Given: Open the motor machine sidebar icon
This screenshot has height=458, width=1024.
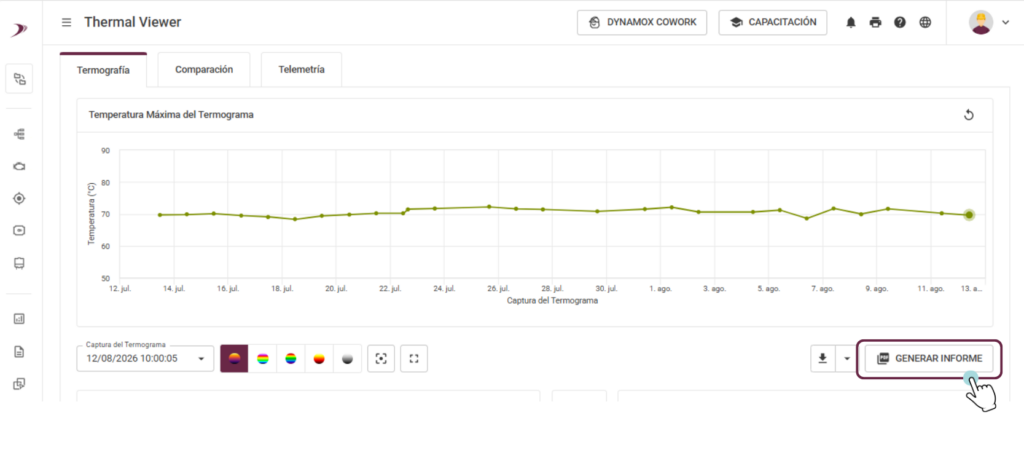Looking at the screenshot, I should [20, 167].
